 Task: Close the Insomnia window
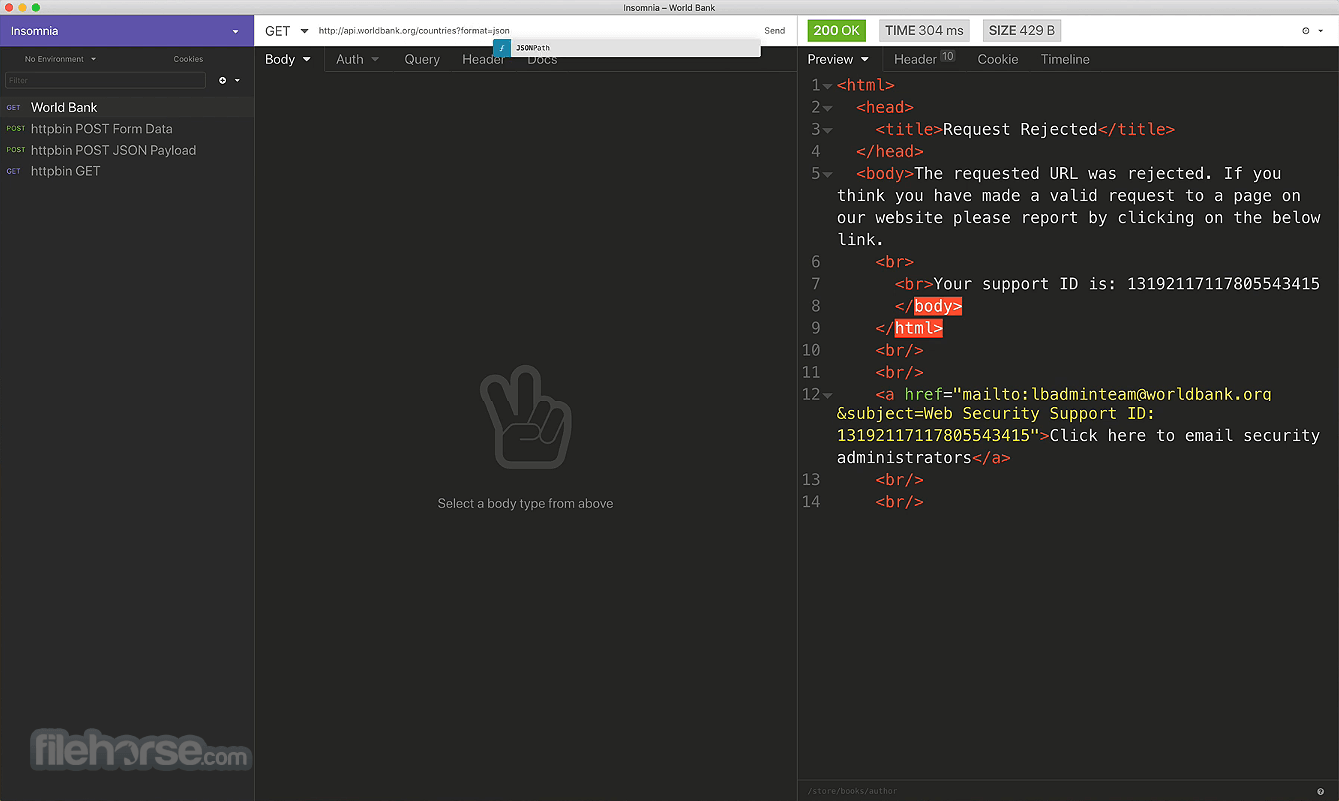pyautogui.click(x=9, y=7)
